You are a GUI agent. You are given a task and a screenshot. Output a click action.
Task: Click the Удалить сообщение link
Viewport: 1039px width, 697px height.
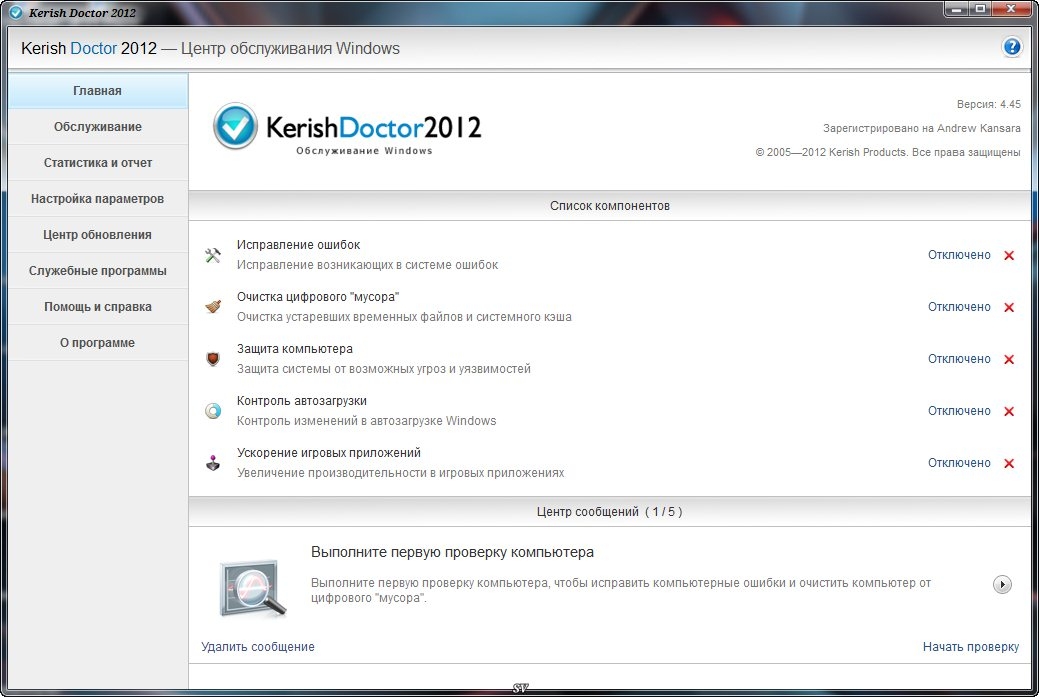click(x=258, y=647)
